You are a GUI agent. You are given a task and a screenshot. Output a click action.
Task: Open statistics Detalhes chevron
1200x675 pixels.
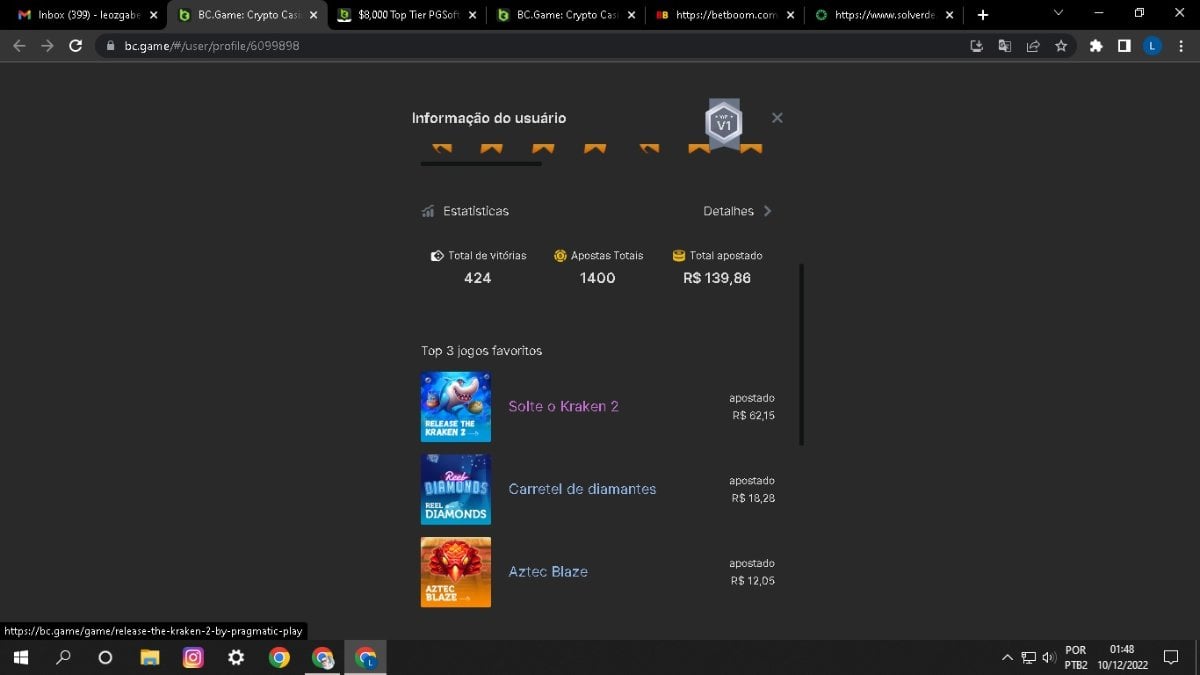tap(767, 211)
